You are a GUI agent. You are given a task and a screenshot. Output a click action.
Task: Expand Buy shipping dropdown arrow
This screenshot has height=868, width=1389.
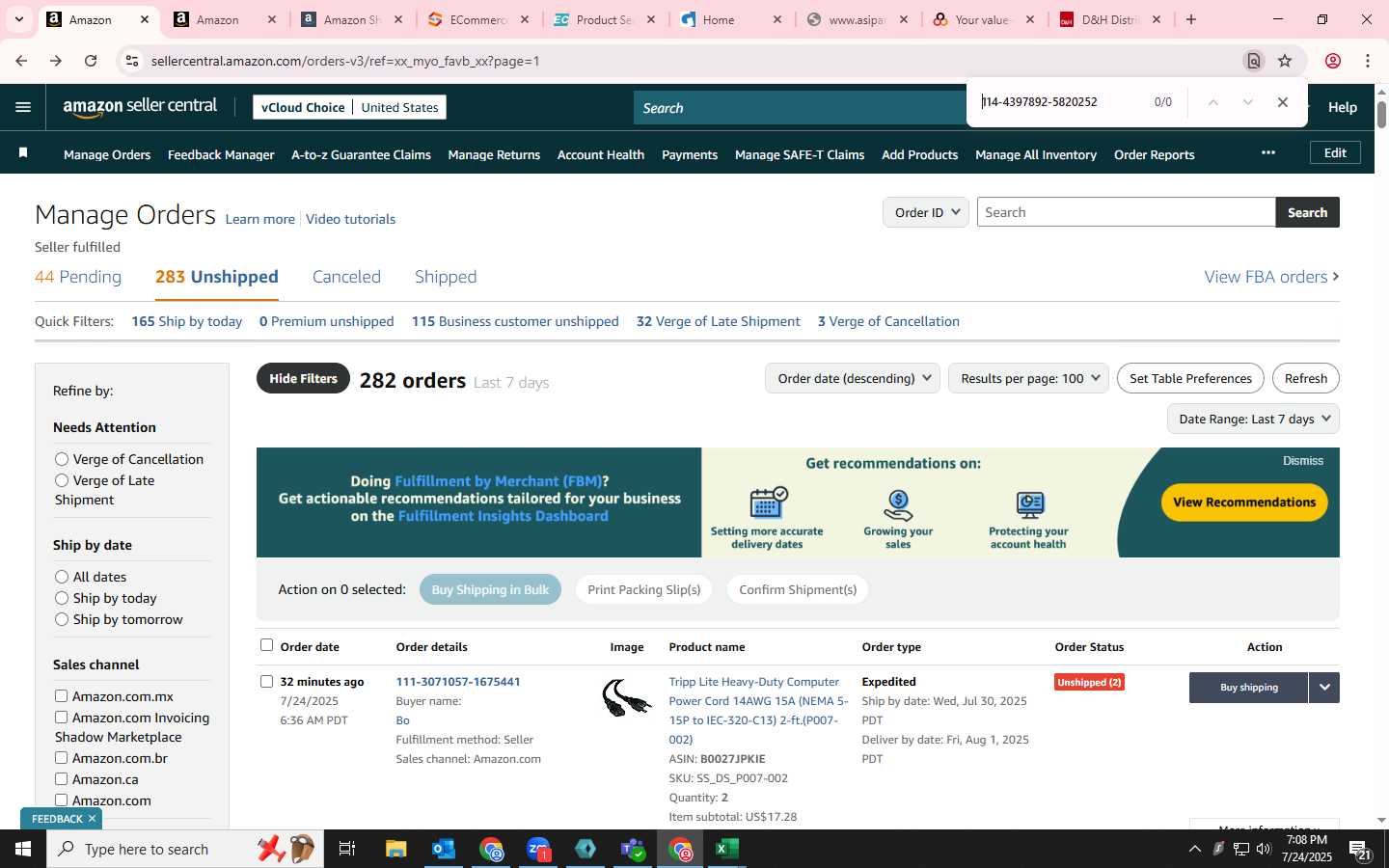1324,688
